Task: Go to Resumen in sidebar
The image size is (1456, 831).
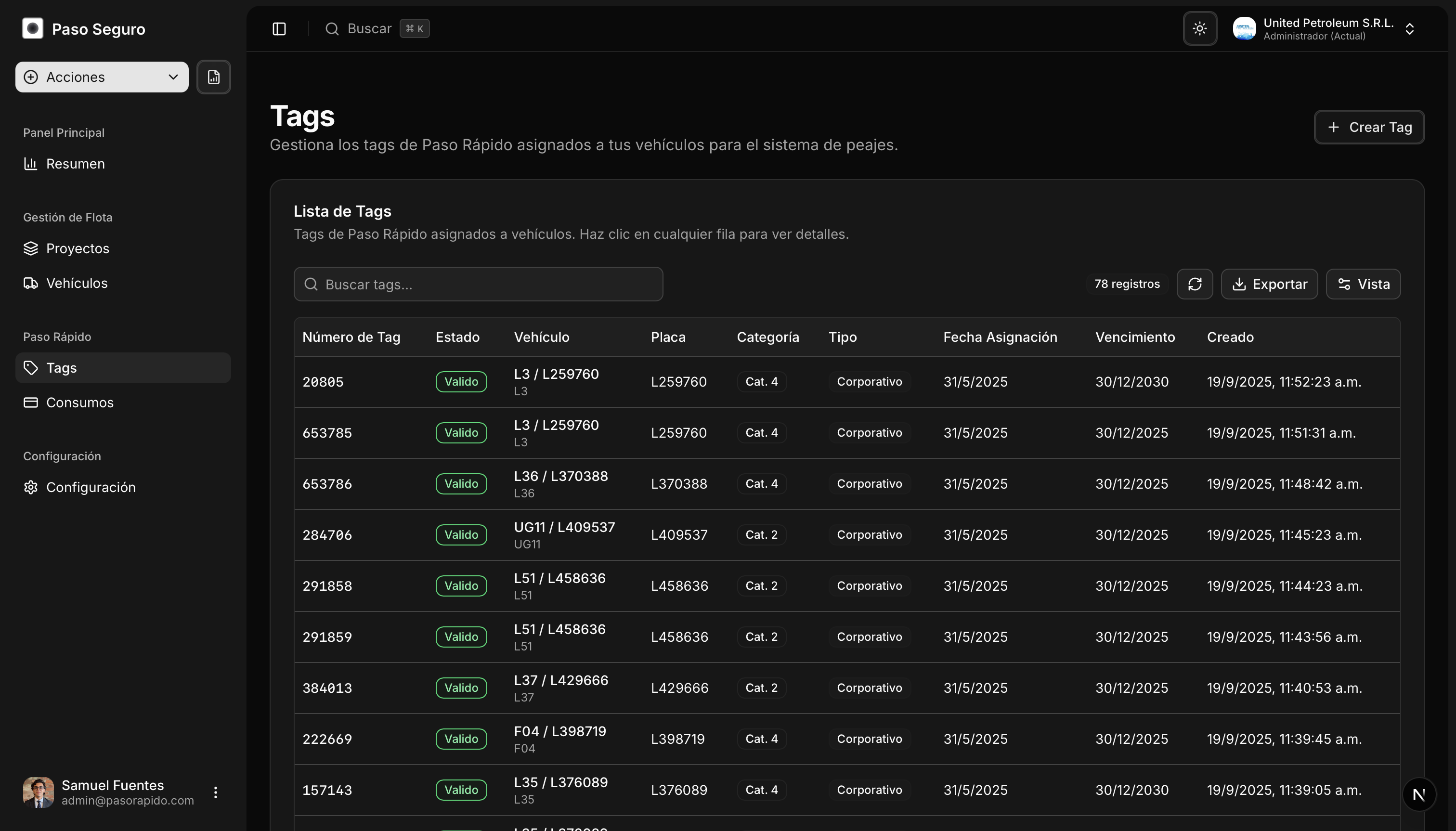Action: point(75,164)
